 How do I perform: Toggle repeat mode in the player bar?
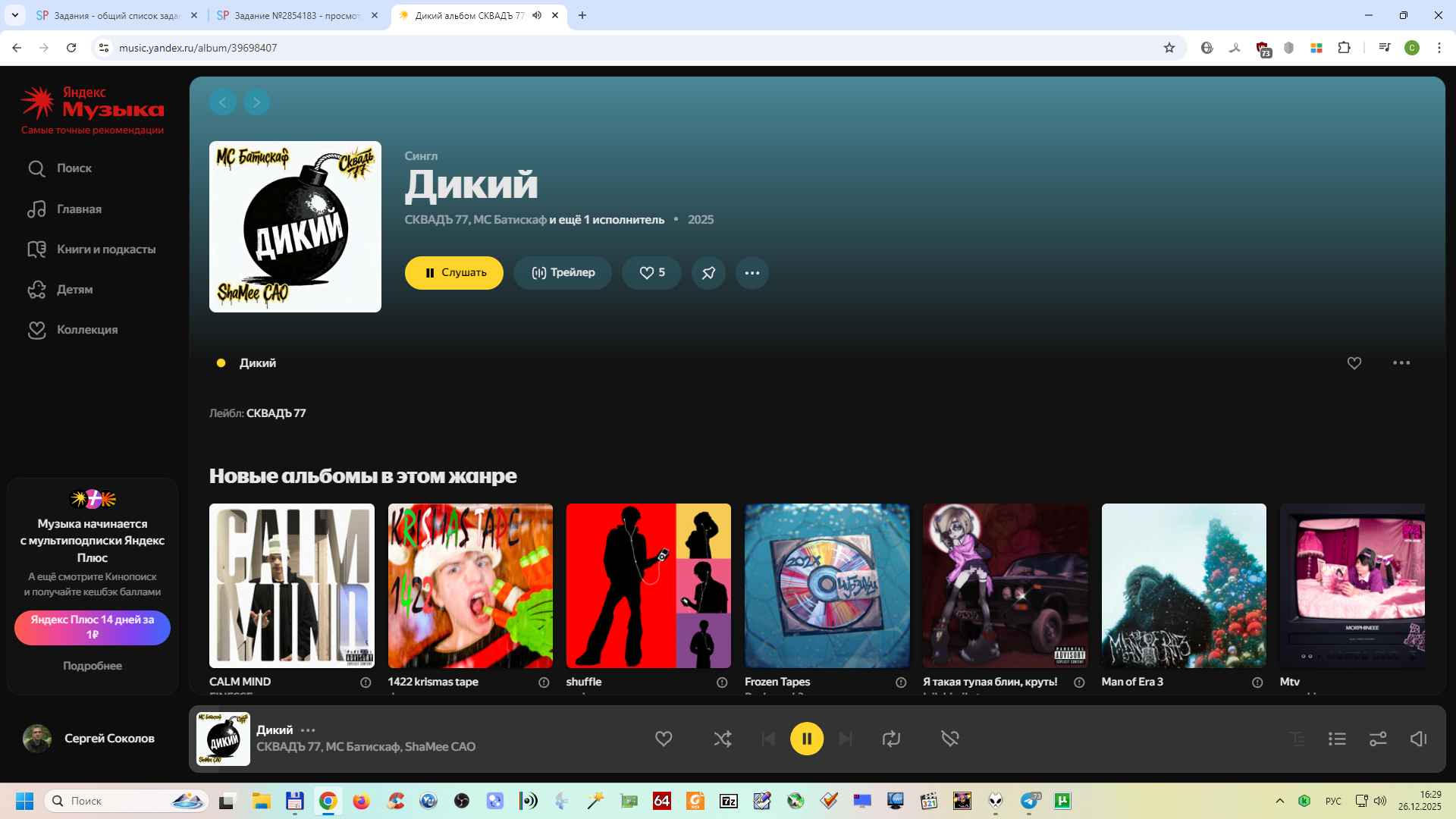pyautogui.click(x=891, y=738)
